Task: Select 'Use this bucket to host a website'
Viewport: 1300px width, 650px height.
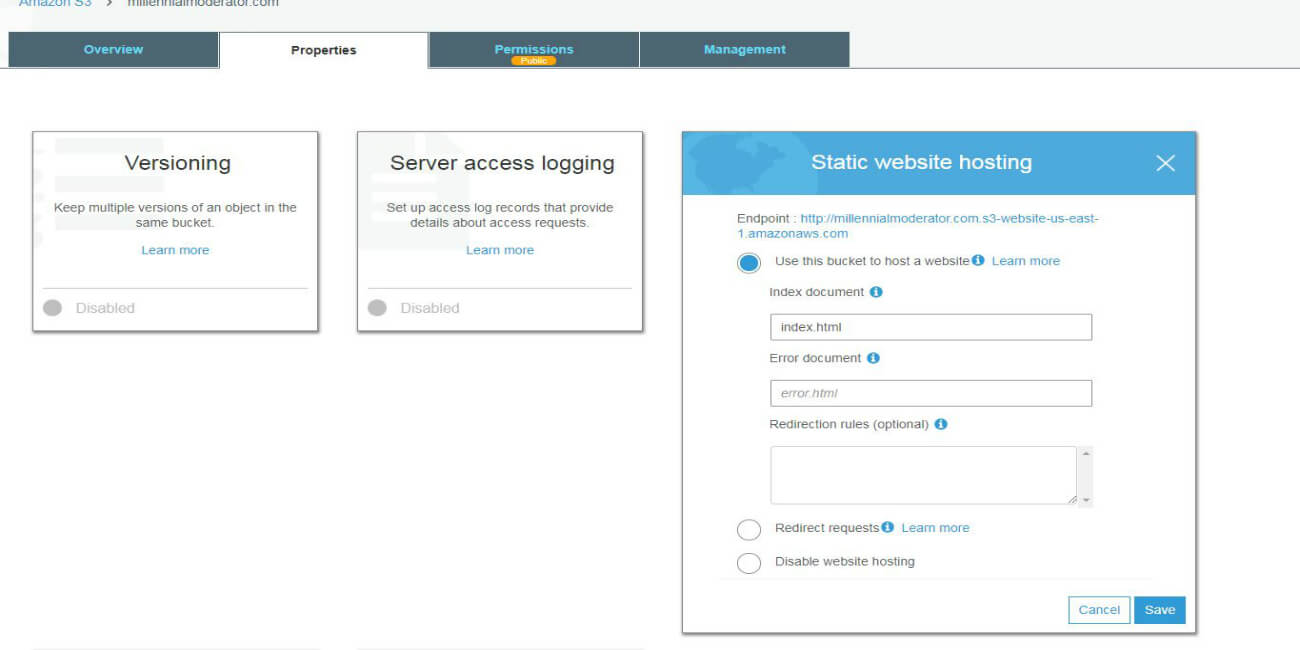Action: pyautogui.click(x=749, y=262)
